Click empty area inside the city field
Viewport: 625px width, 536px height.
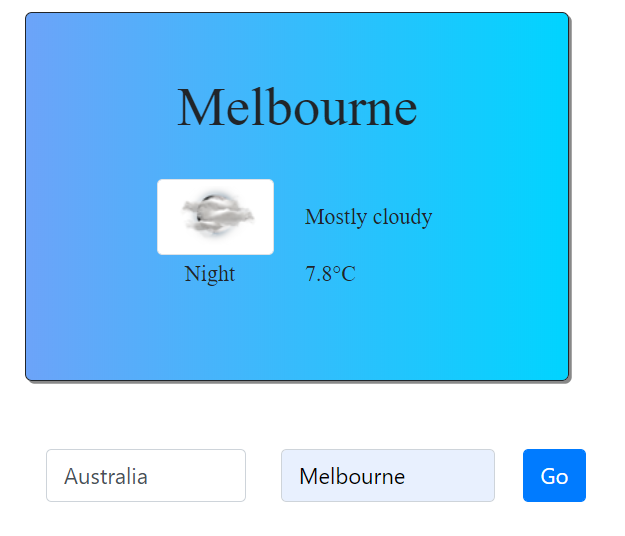(x=448, y=475)
